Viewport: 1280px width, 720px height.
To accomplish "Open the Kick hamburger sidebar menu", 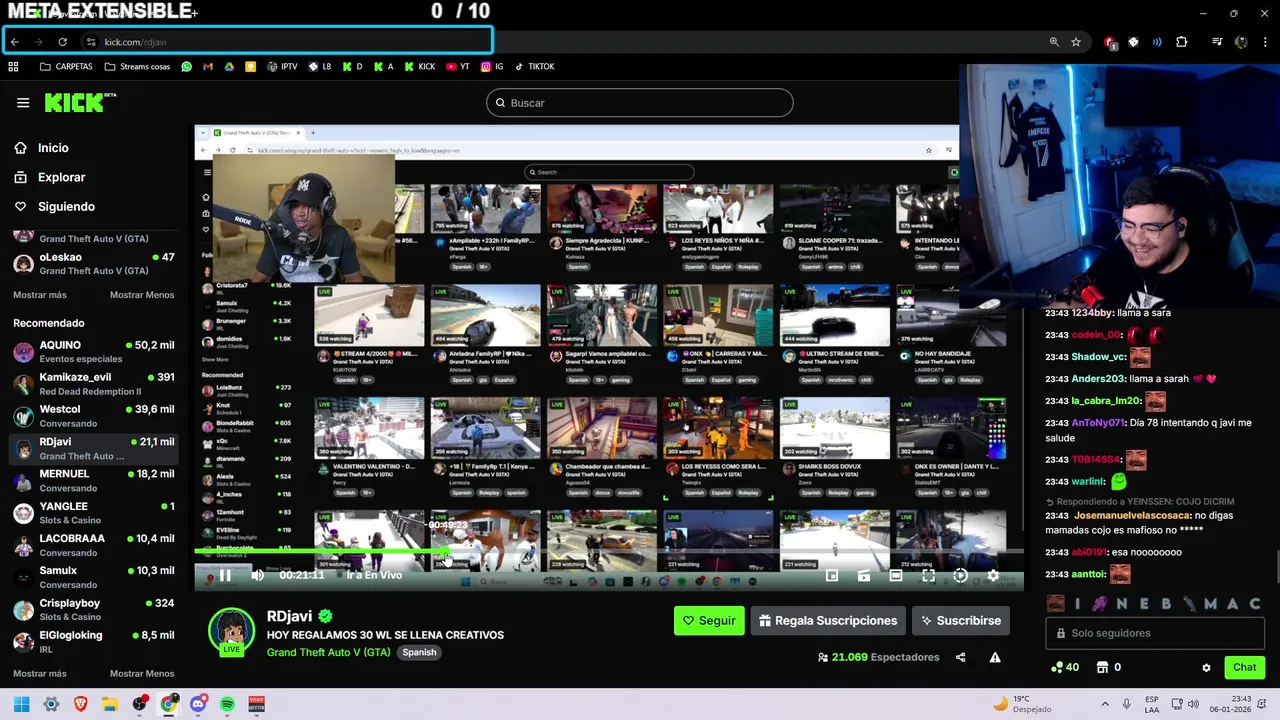I will pos(23,103).
